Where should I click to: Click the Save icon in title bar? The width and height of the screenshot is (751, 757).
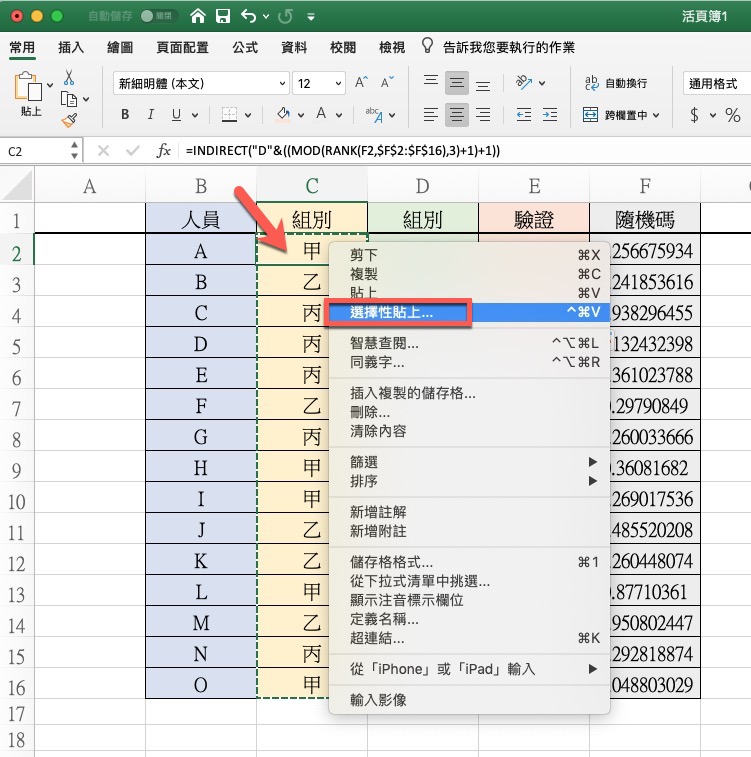coord(222,17)
